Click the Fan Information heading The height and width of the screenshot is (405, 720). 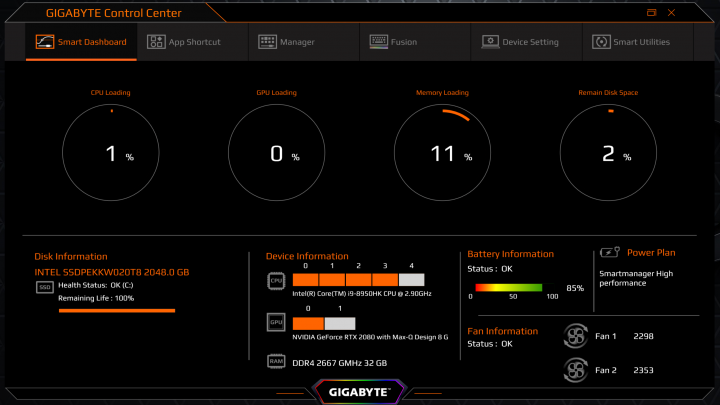502,331
